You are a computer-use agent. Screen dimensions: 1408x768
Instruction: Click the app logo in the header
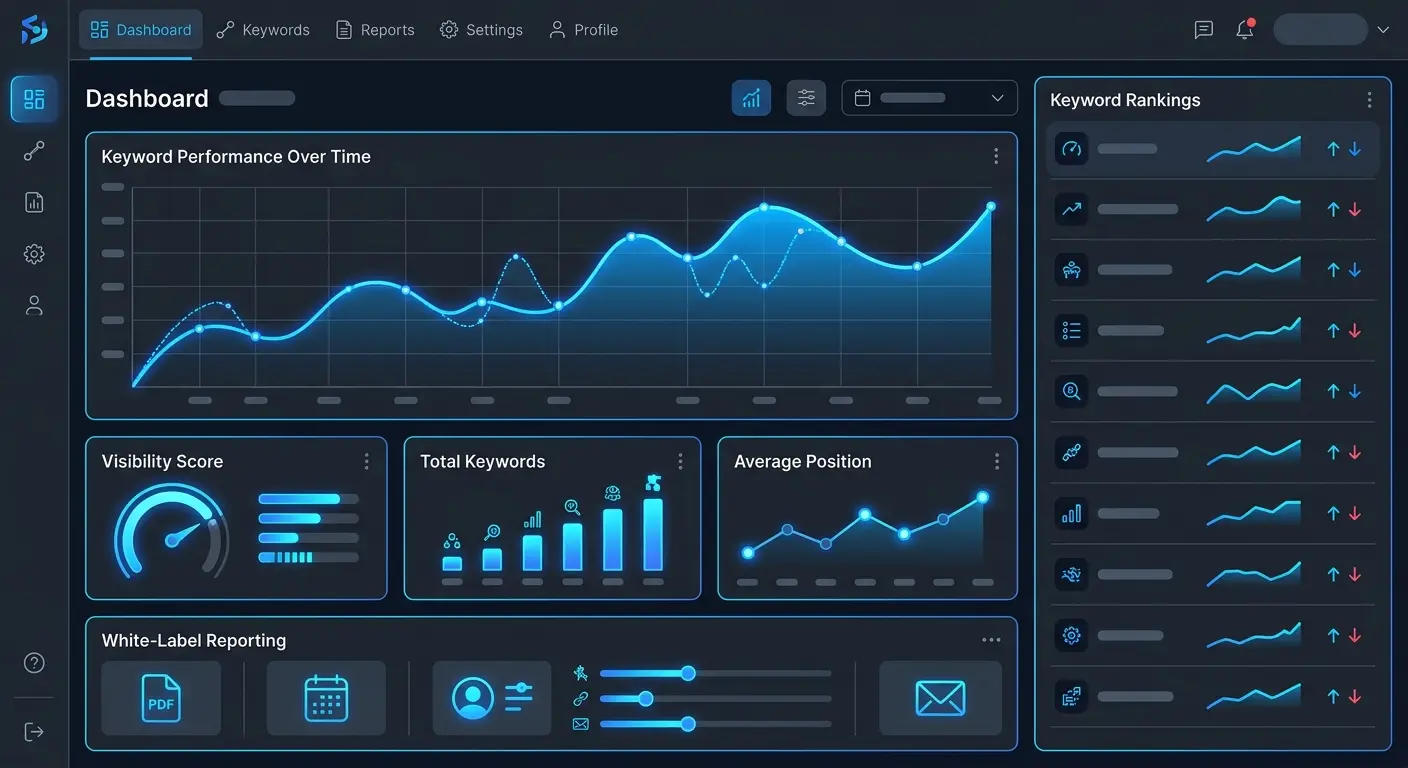tap(34, 30)
